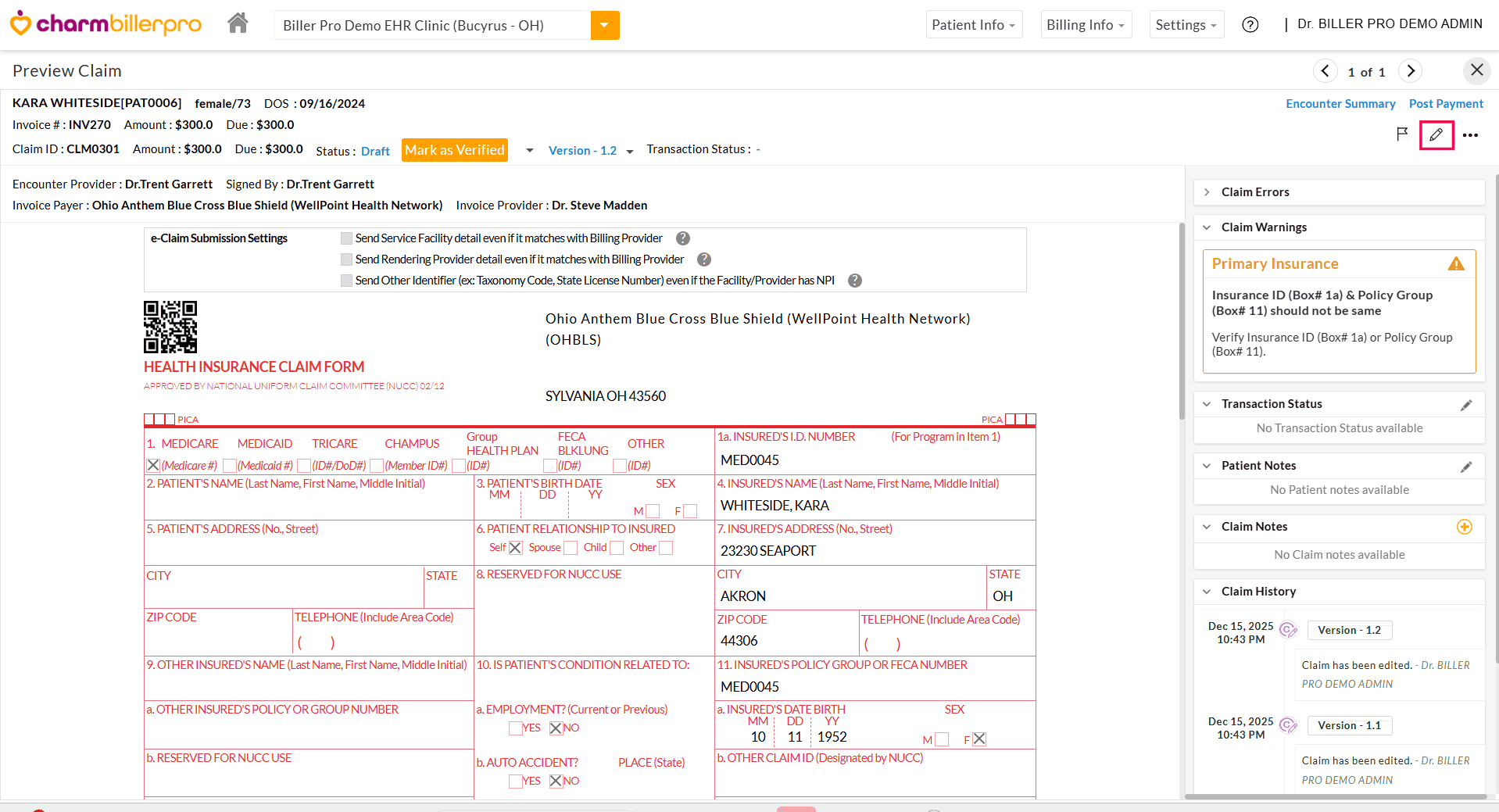Check the Medicaid box
1499x812 pixels.
point(230,465)
